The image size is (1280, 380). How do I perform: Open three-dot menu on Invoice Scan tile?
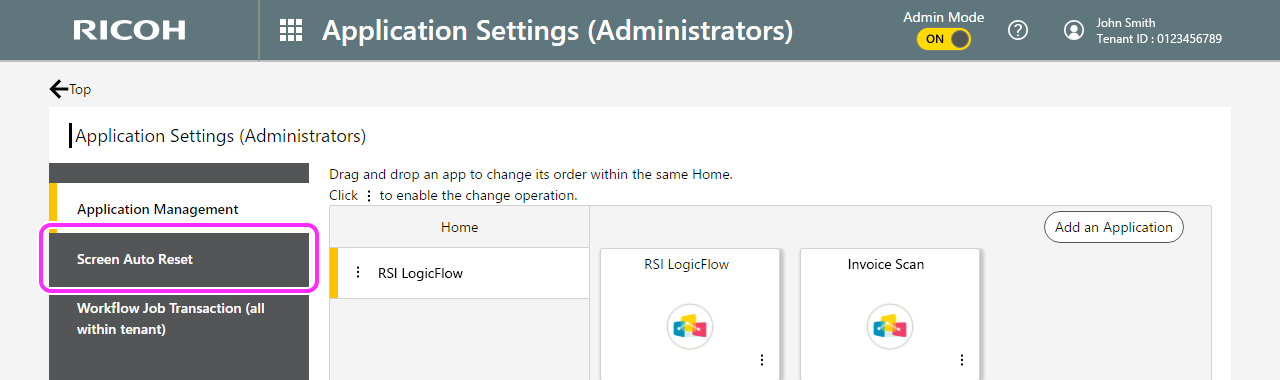tap(961, 360)
